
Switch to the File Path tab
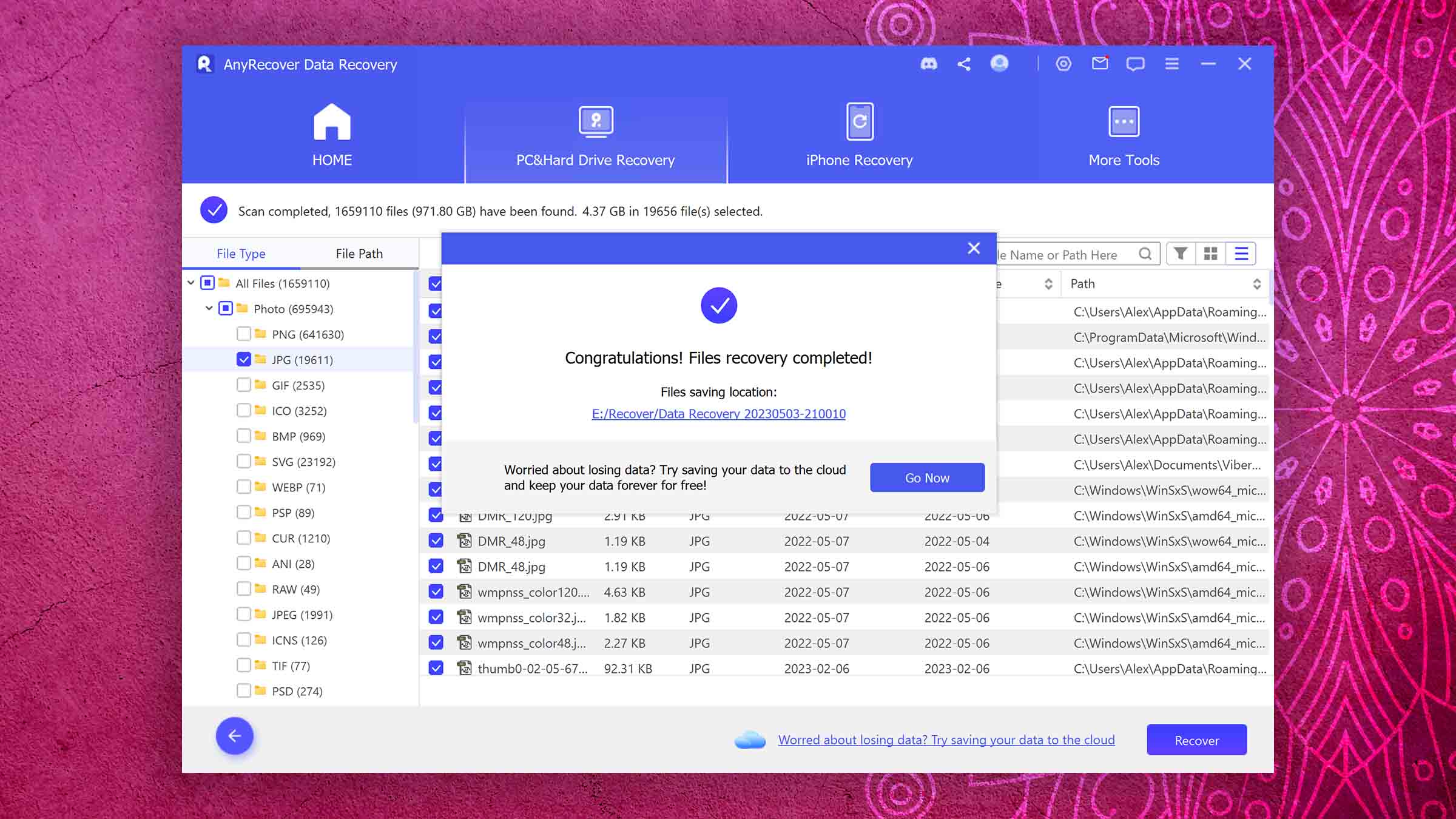pos(359,254)
